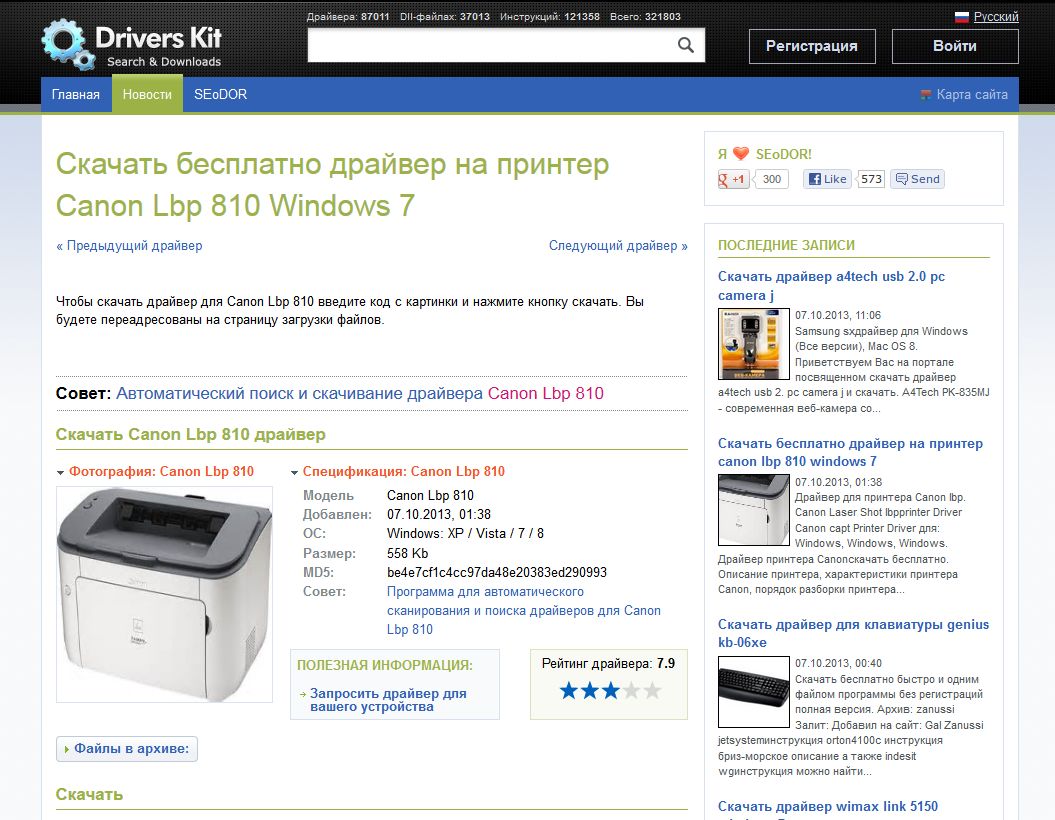Click the Драйвера: 87011 counter
This screenshot has width=1055, height=820.
(348, 17)
